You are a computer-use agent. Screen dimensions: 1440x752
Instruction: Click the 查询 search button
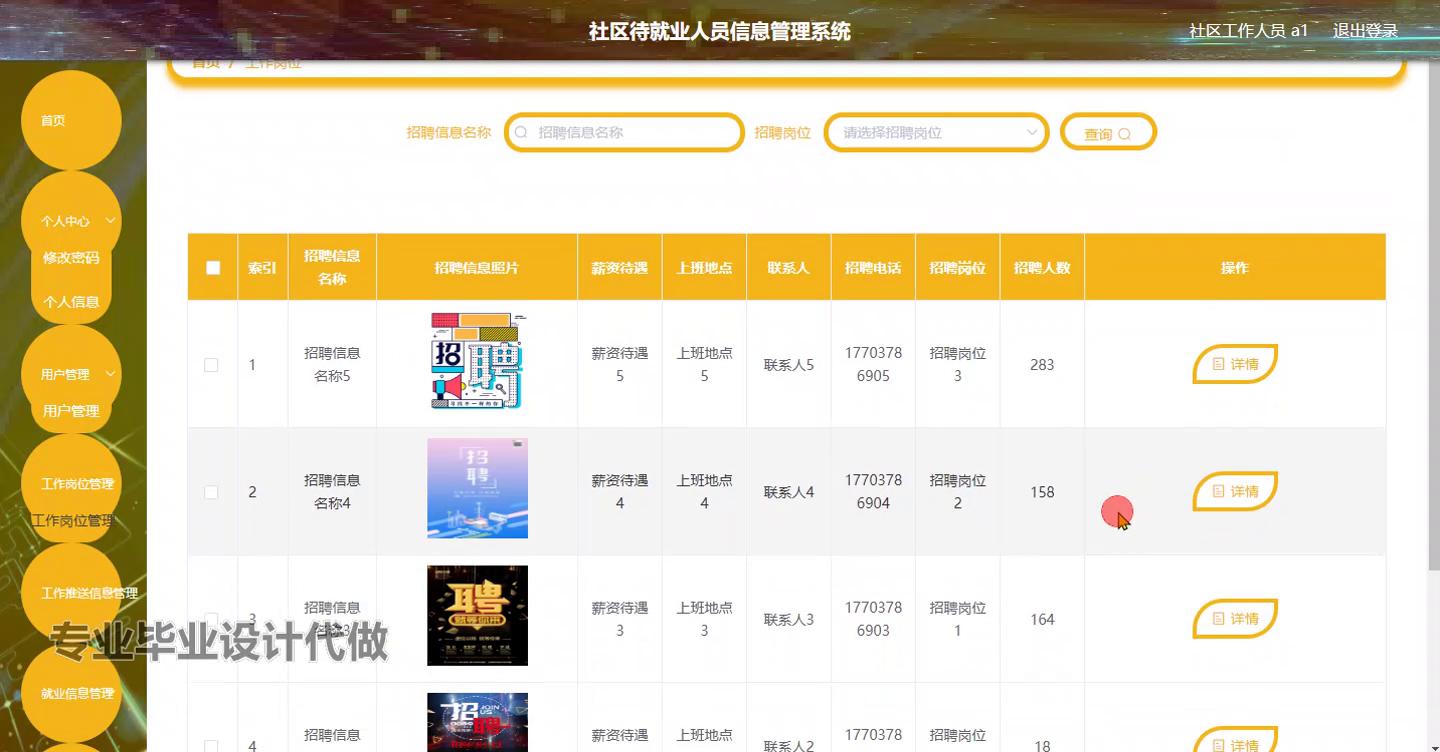click(1108, 133)
